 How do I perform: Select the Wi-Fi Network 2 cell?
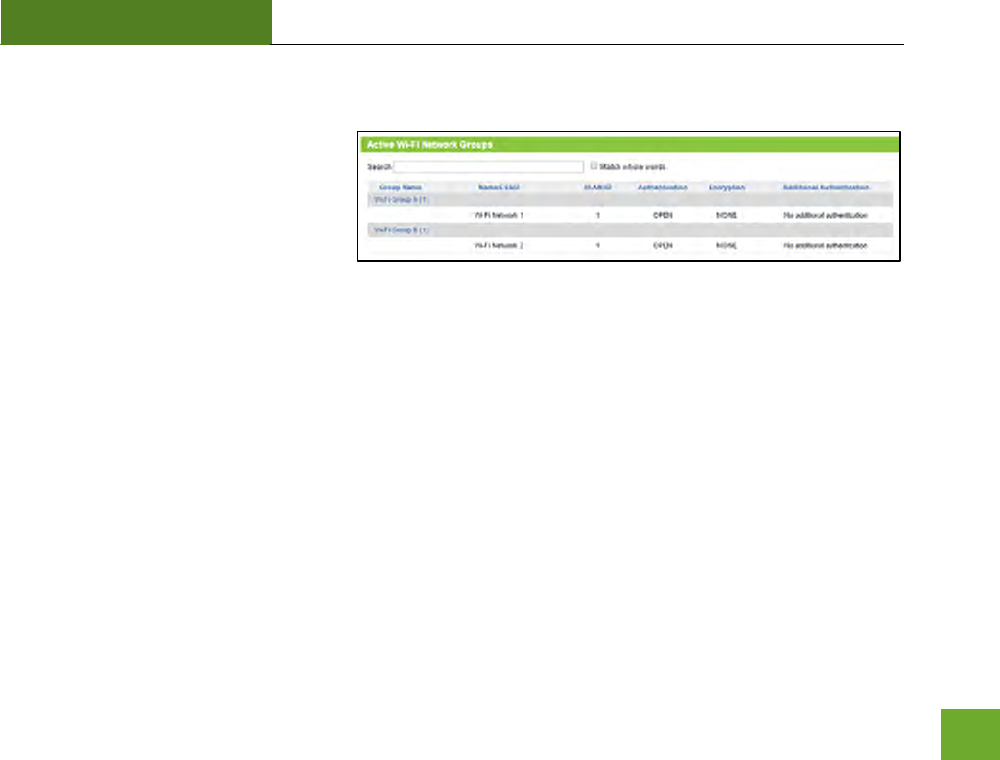(x=499, y=245)
